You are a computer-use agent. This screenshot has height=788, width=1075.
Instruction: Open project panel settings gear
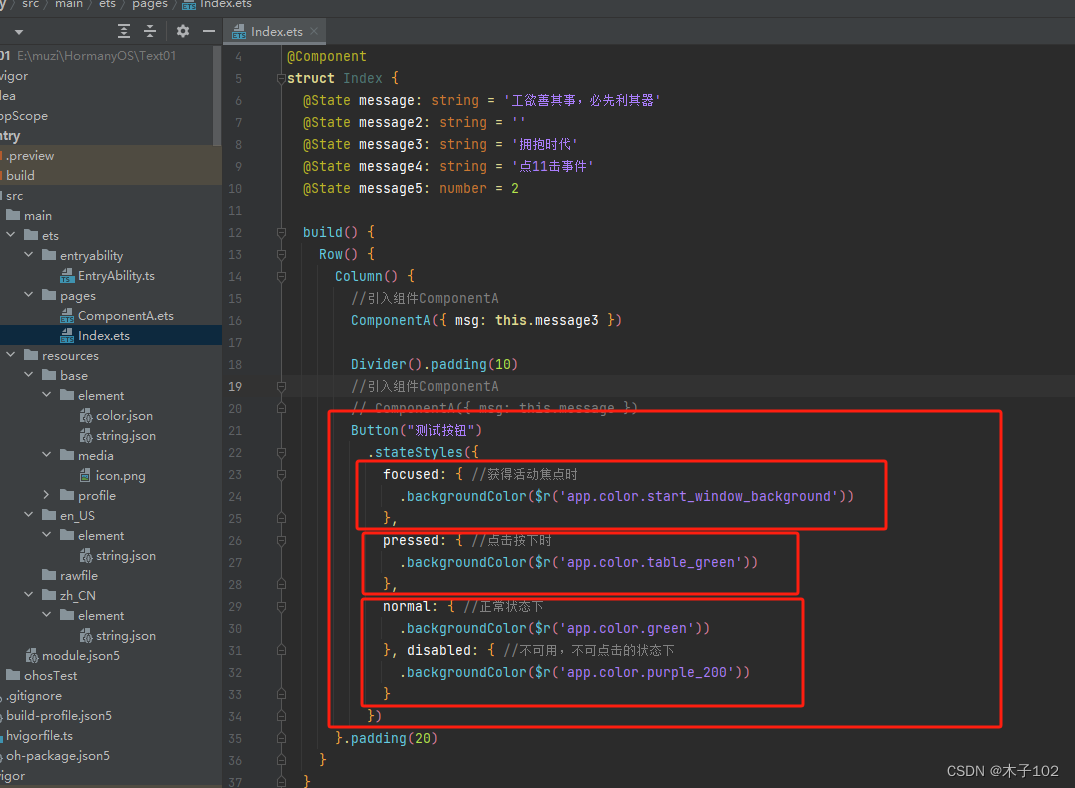pyautogui.click(x=182, y=31)
